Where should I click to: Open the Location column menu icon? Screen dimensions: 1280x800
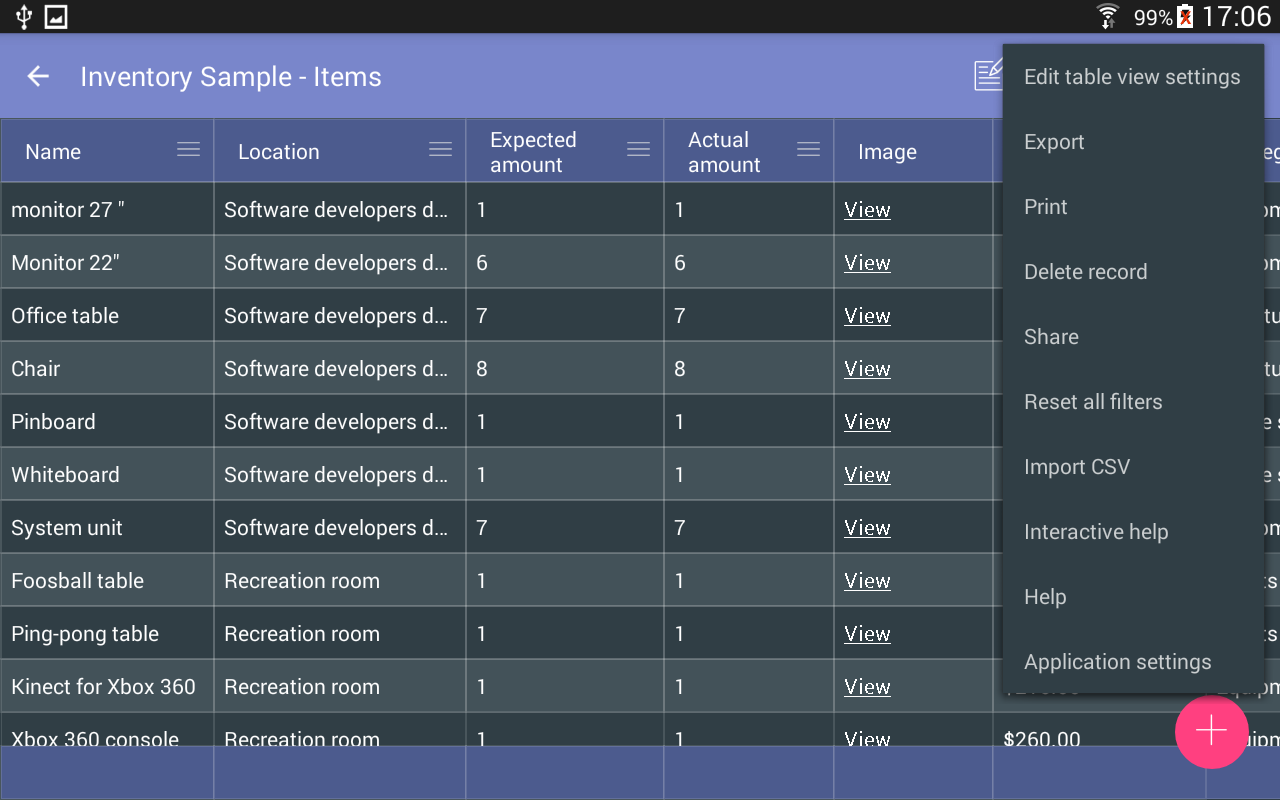click(440, 150)
